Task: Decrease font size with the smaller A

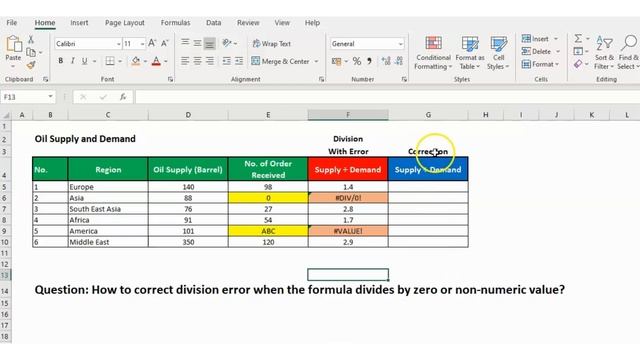Action: 165,43
